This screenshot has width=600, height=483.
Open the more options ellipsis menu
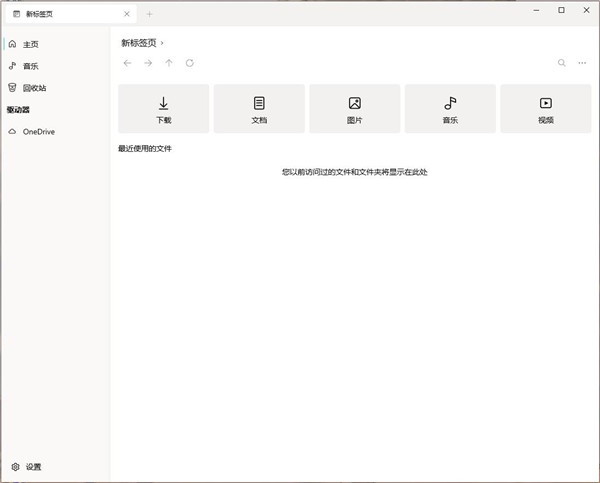pos(582,63)
